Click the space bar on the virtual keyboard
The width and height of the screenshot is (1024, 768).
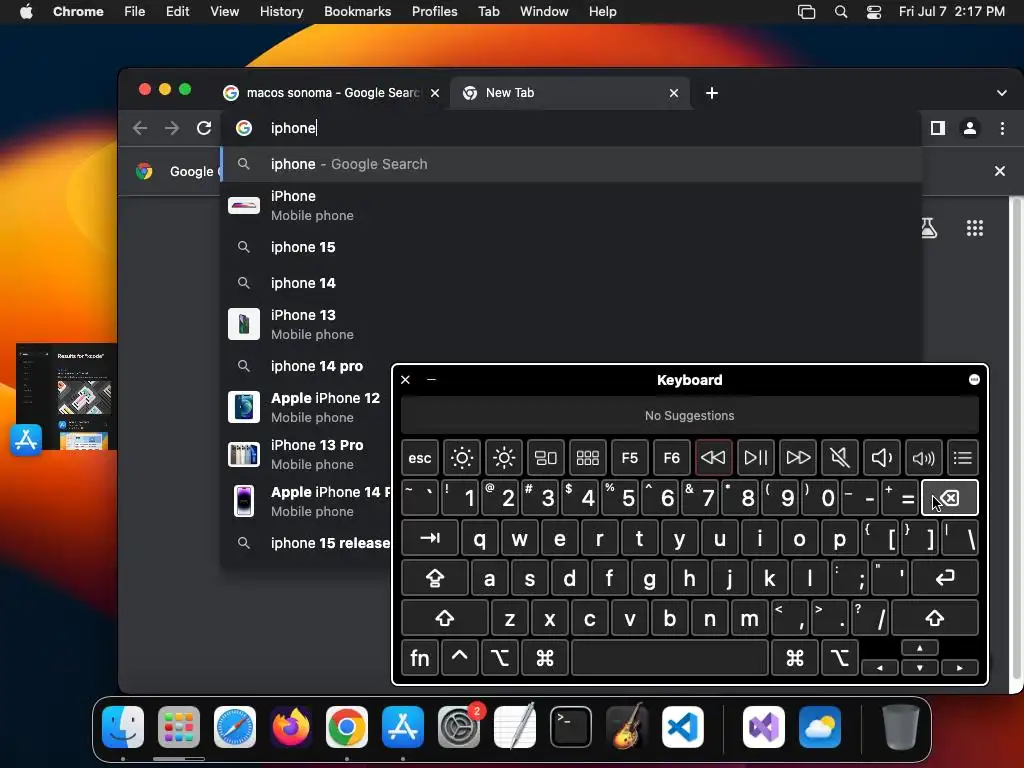click(x=669, y=658)
